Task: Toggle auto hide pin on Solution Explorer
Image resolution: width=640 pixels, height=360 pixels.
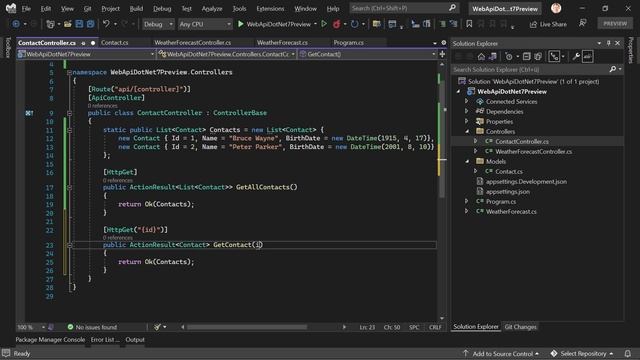Action: [x=609, y=43]
